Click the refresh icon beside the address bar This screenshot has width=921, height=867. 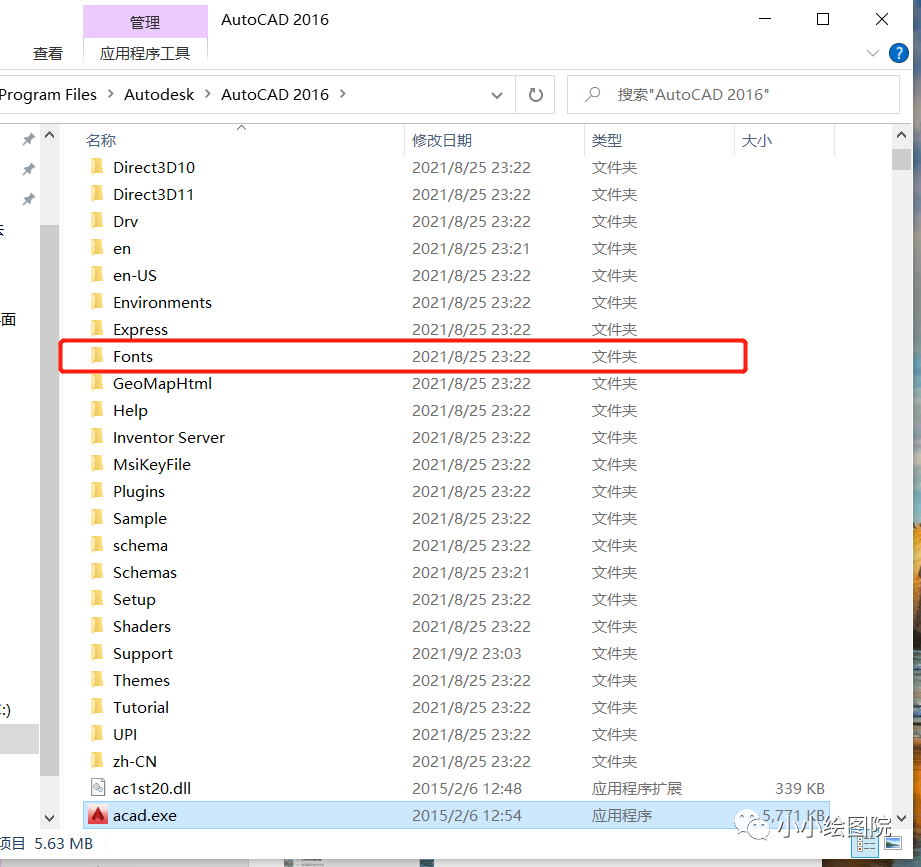[x=535, y=95]
